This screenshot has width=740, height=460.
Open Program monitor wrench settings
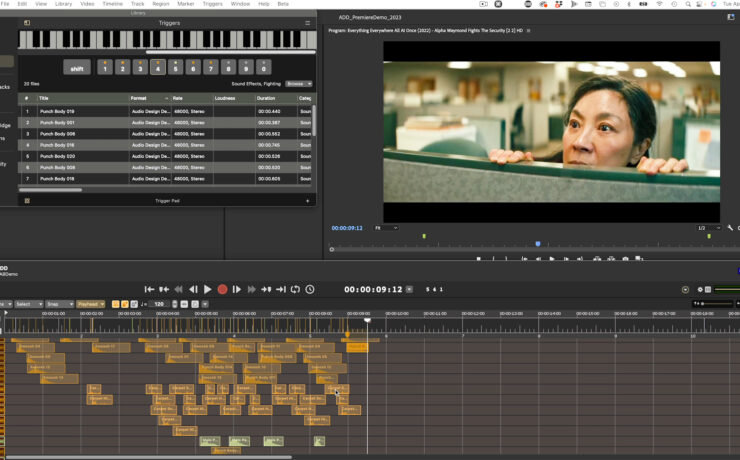coord(730,228)
